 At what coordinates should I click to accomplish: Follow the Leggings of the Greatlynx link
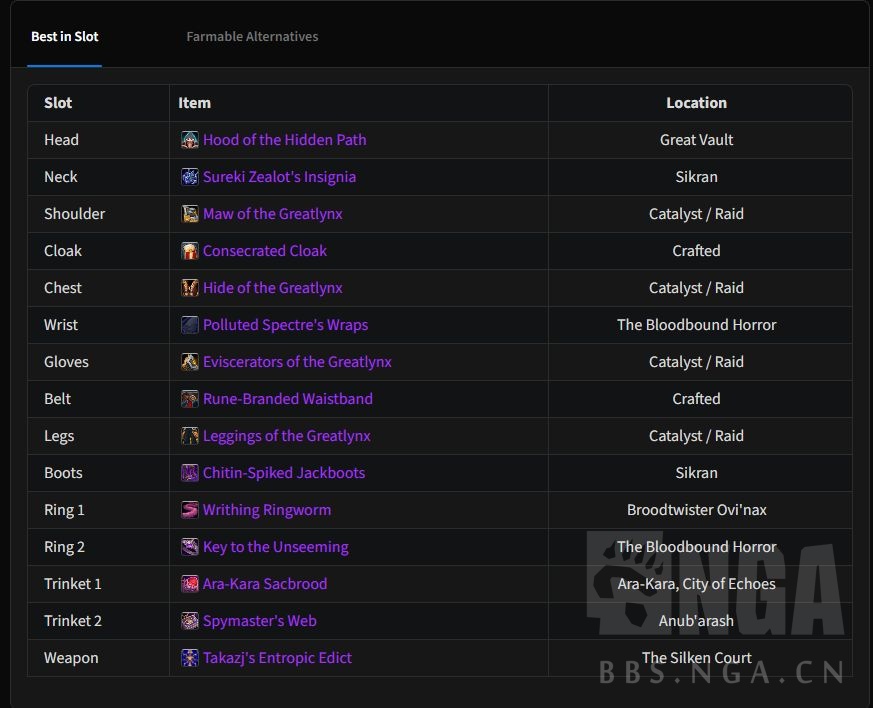click(x=286, y=436)
